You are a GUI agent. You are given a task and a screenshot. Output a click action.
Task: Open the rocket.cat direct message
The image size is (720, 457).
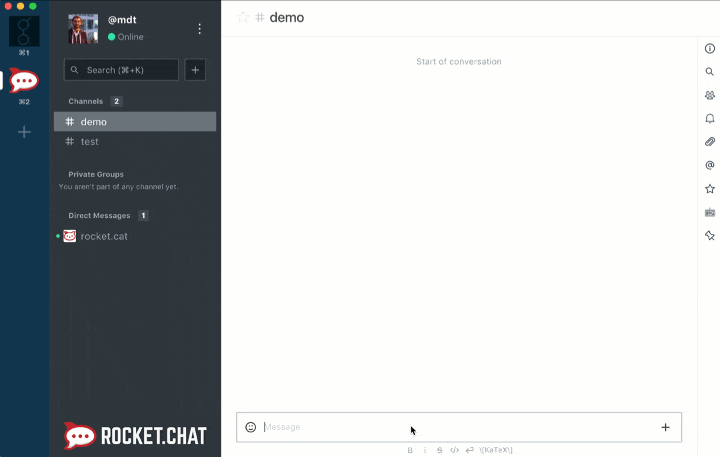[135, 236]
